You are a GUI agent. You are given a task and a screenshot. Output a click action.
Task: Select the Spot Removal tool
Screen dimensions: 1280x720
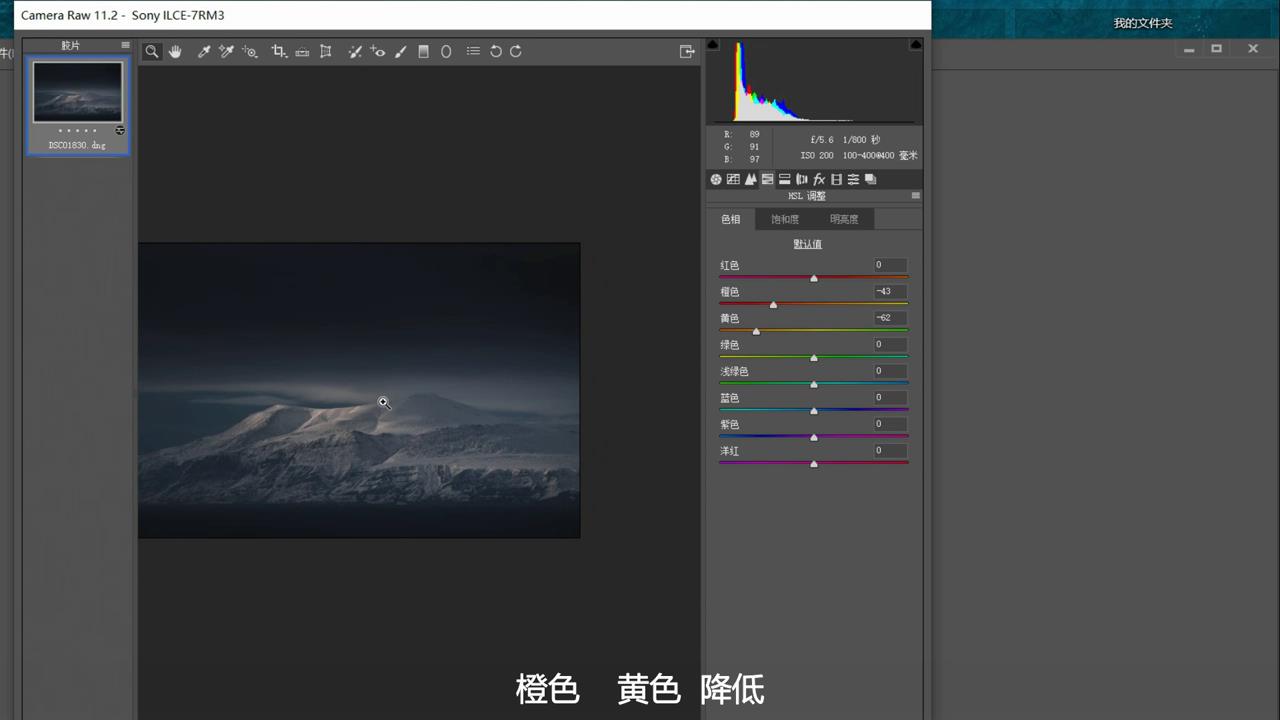point(354,51)
